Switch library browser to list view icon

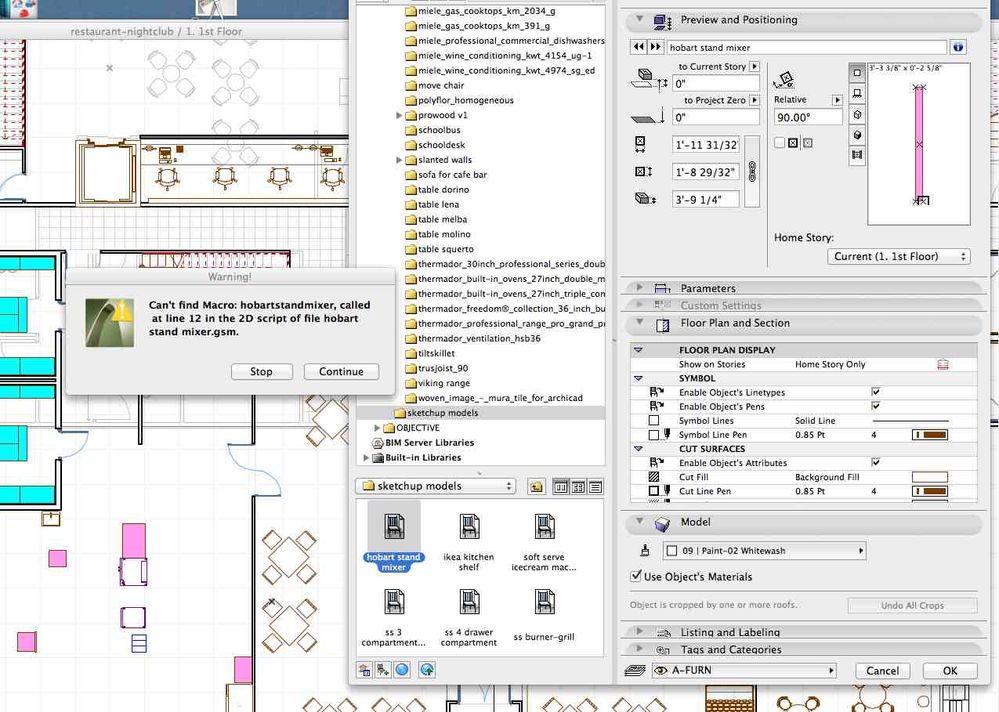pyautogui.click(x=595, y=487)
